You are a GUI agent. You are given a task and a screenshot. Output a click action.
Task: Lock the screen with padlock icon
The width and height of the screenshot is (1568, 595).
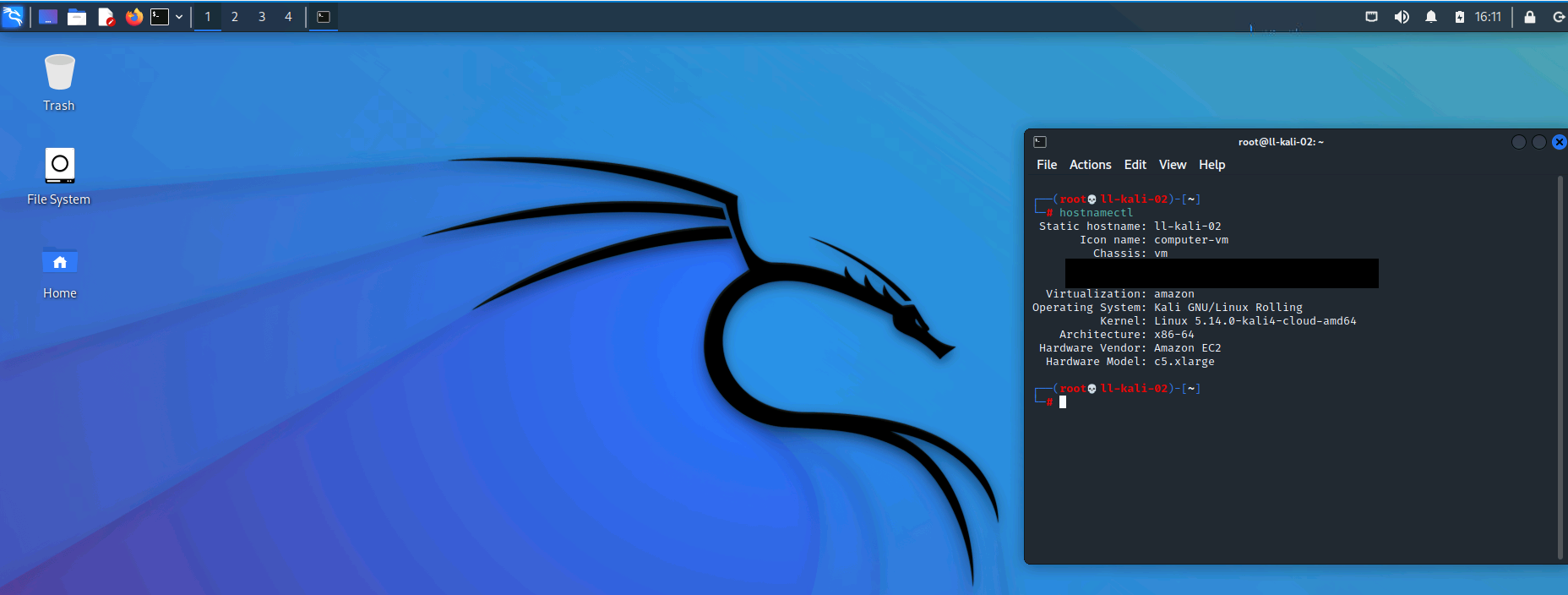pyautogui.click(x=1530, y=17)
